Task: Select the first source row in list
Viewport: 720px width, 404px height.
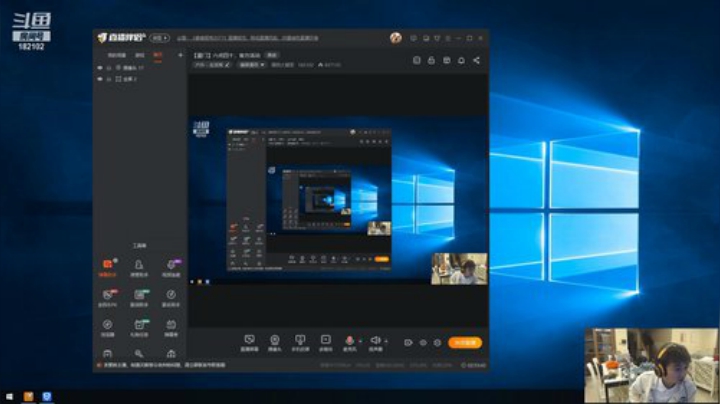Action: pyautogui.click(x=140, y=67)
